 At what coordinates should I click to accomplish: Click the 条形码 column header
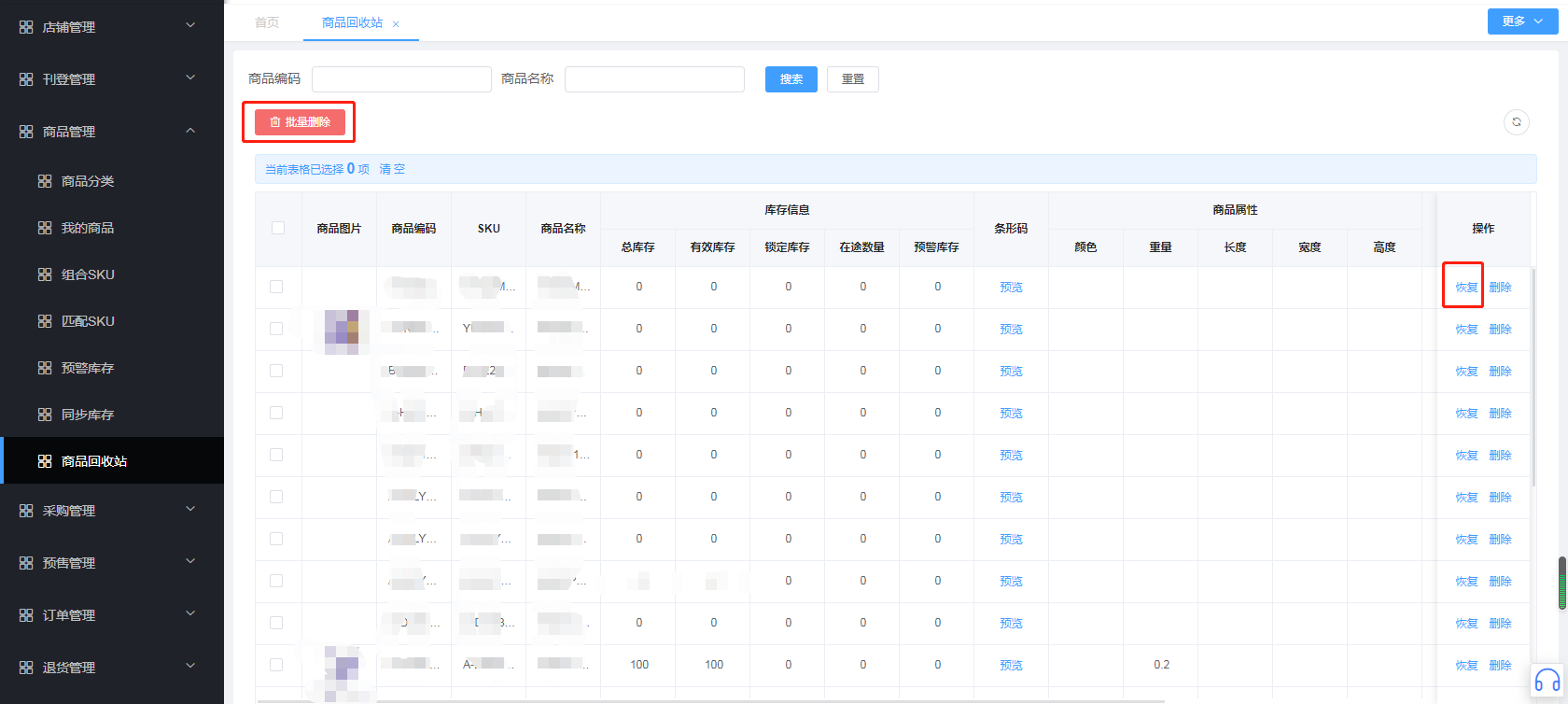1011,228
